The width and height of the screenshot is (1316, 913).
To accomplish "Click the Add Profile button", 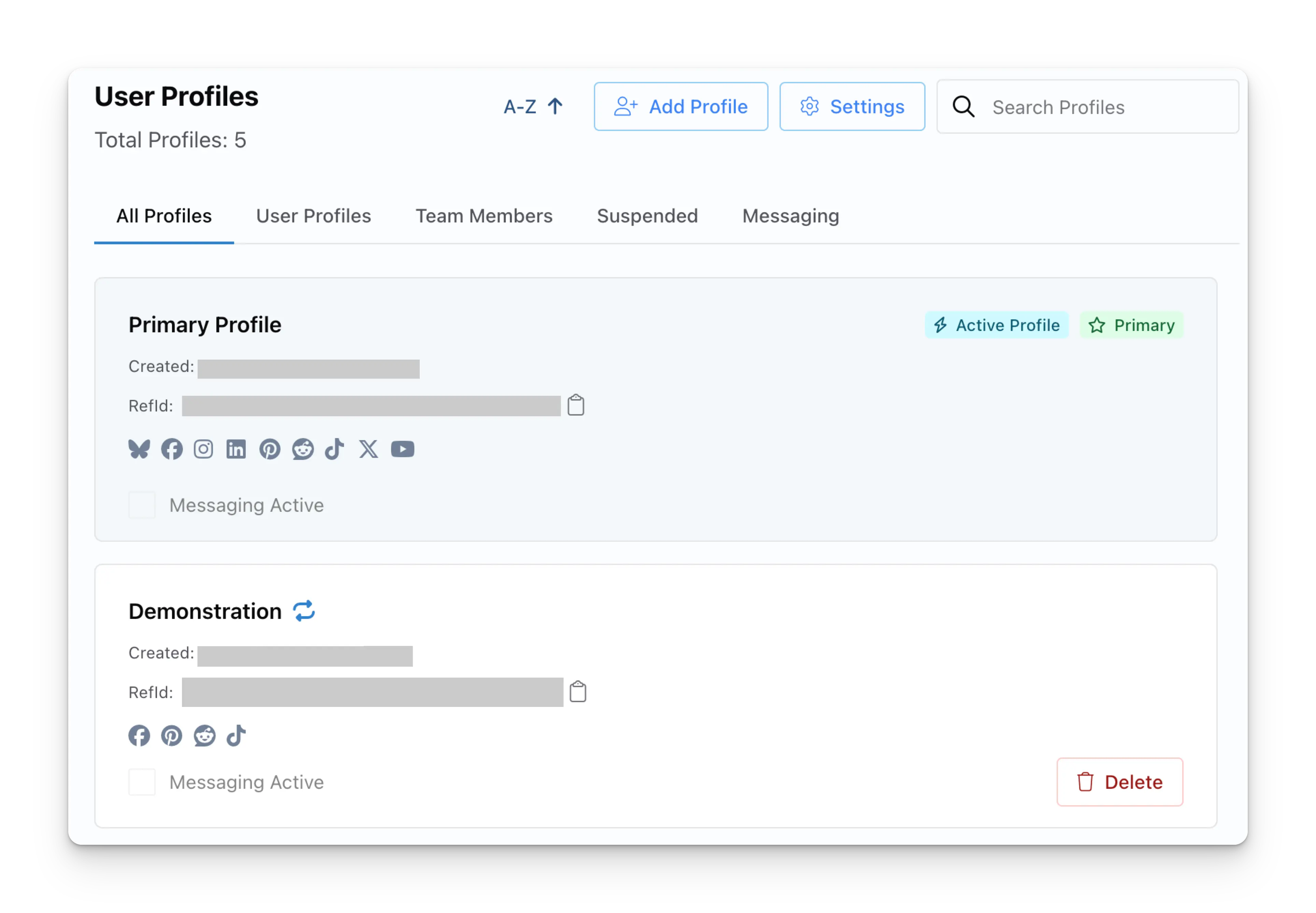I will pyautogui.click(x=681, y=106).
